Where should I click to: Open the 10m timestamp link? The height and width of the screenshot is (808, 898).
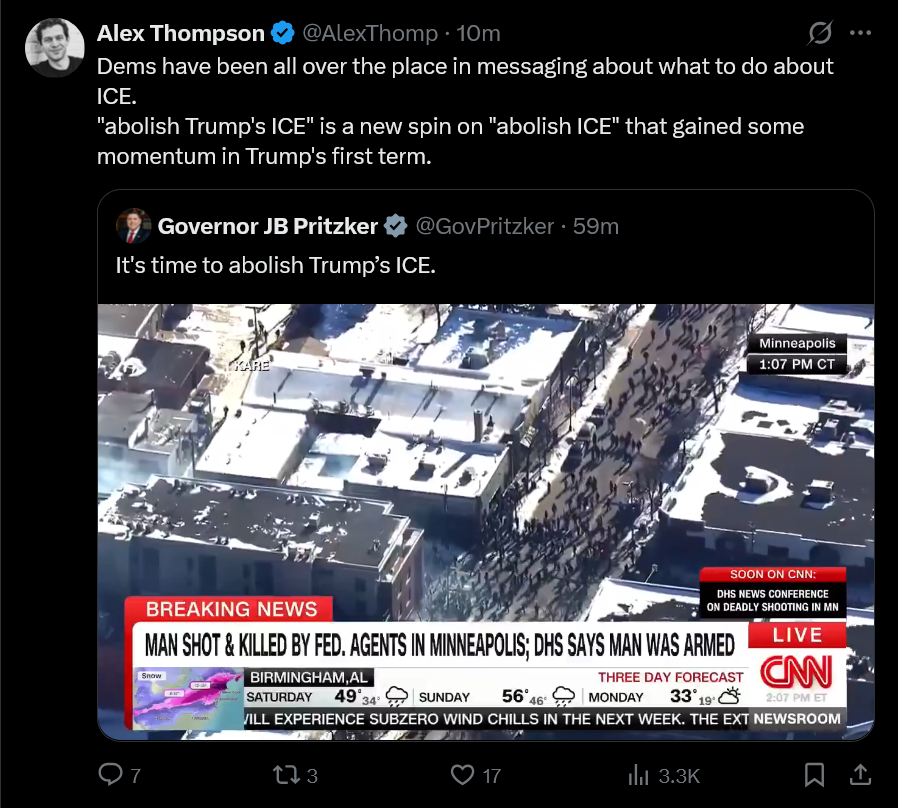point(478,33)
